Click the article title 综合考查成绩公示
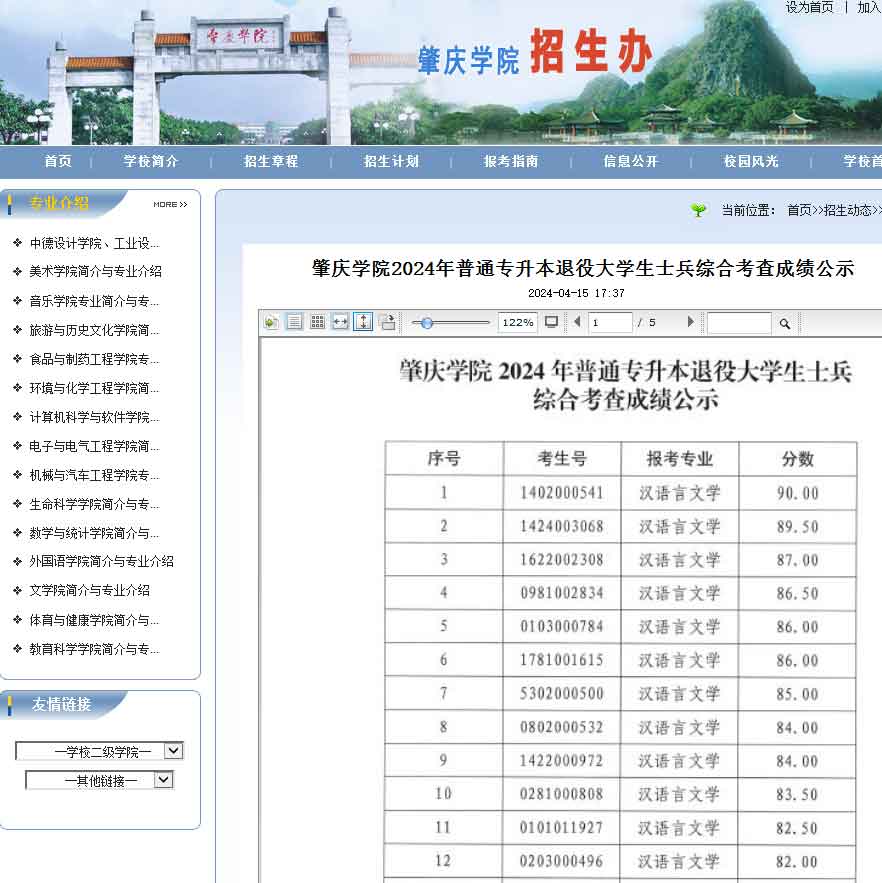The image size is (882, 883). [583, 269]
